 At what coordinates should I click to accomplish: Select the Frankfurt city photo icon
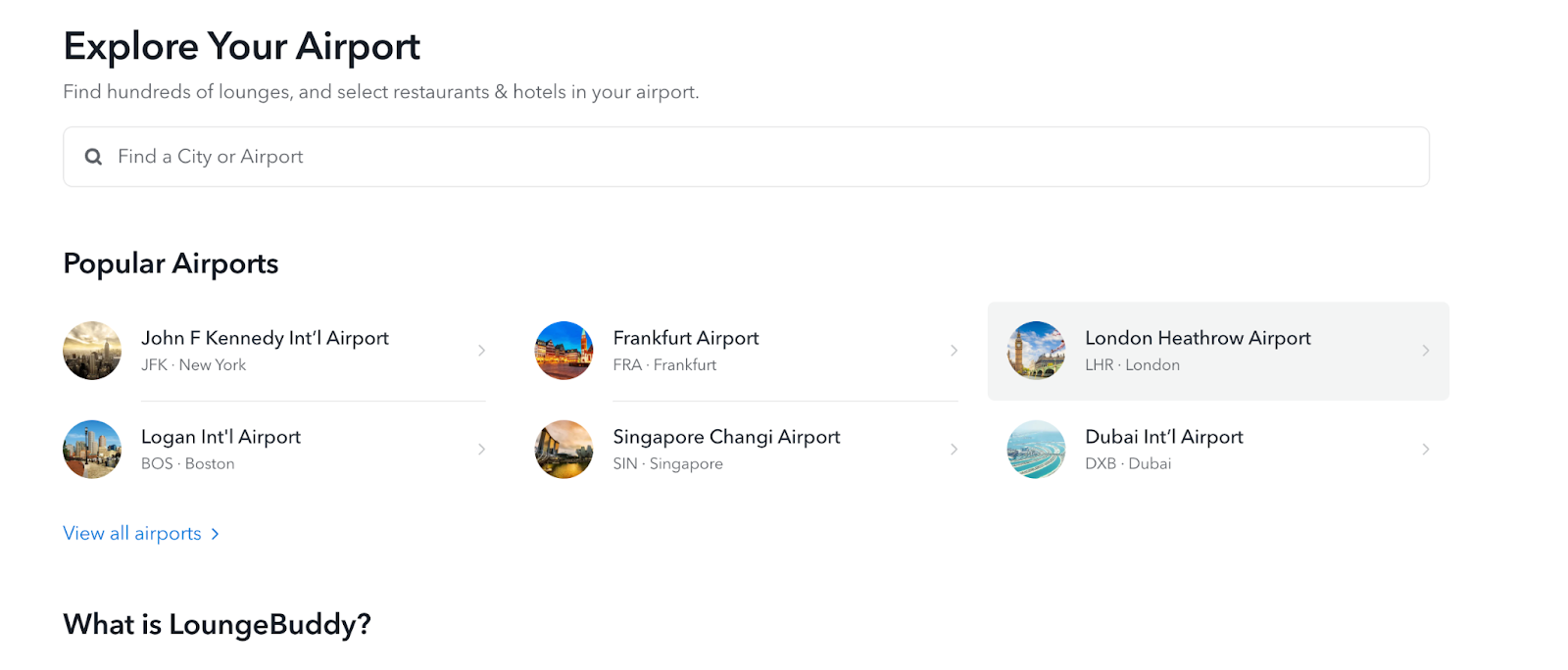(563, 351)
